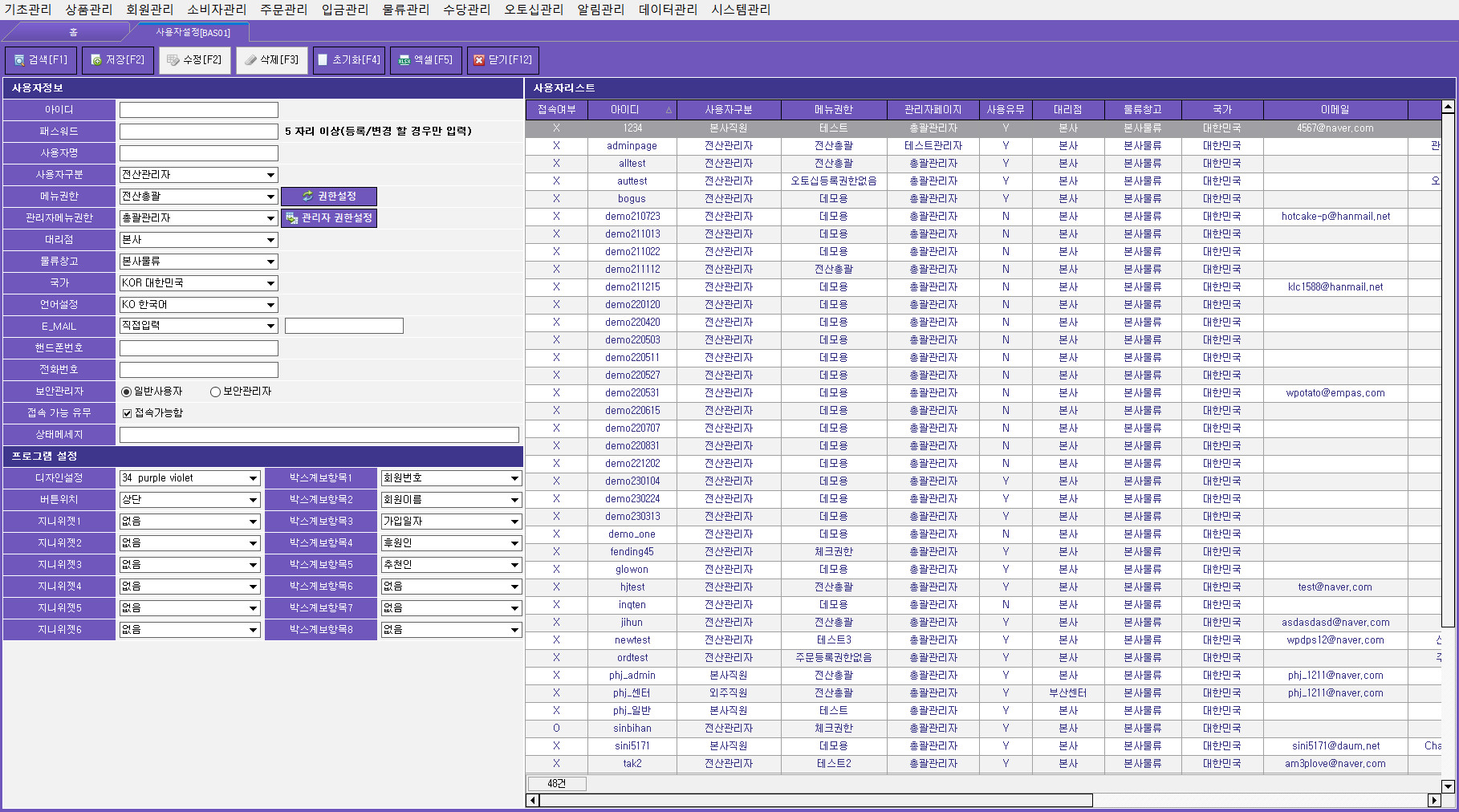Click the refresh icon in 권한설정 button
Screen dimensions: 1459x812
coord(307,196)
